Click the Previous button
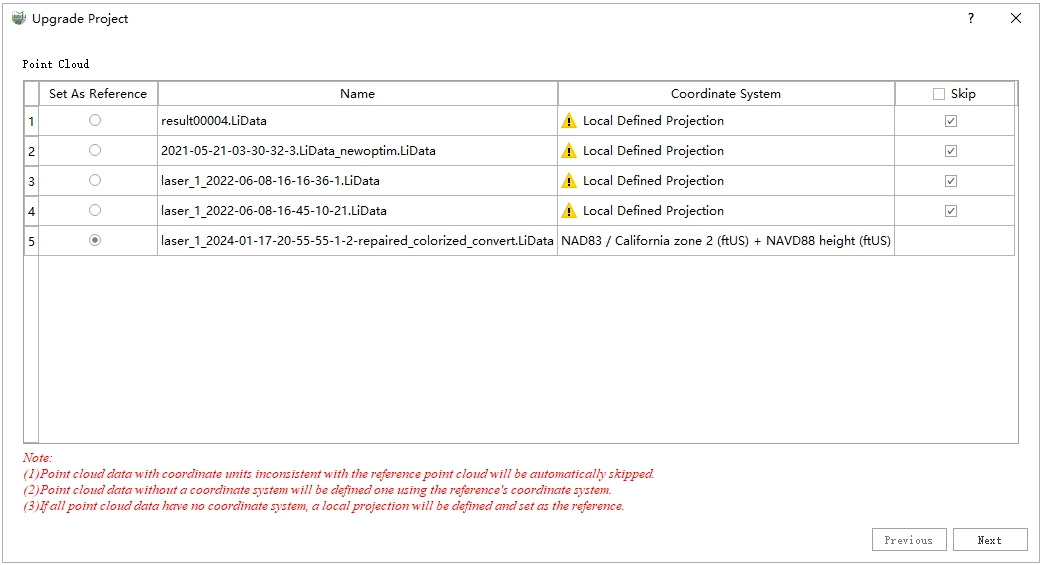 909,540
